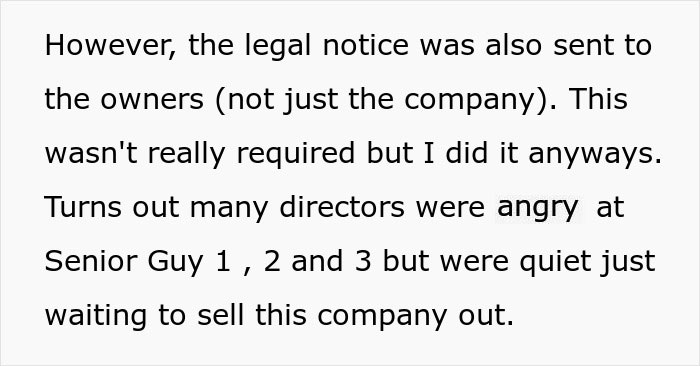Image resolution: width=700 pixels, height=366 pixels.
Task: Click the word "This" ending second line
Action: [598, 100]
